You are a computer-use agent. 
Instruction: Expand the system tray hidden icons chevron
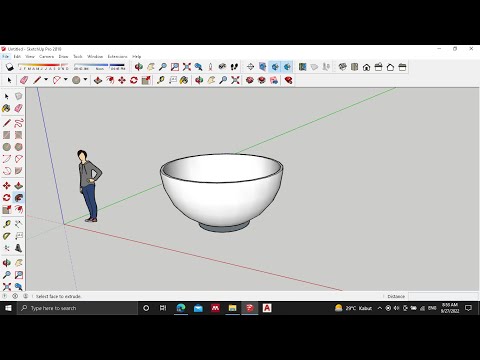[x=380, y=308]
